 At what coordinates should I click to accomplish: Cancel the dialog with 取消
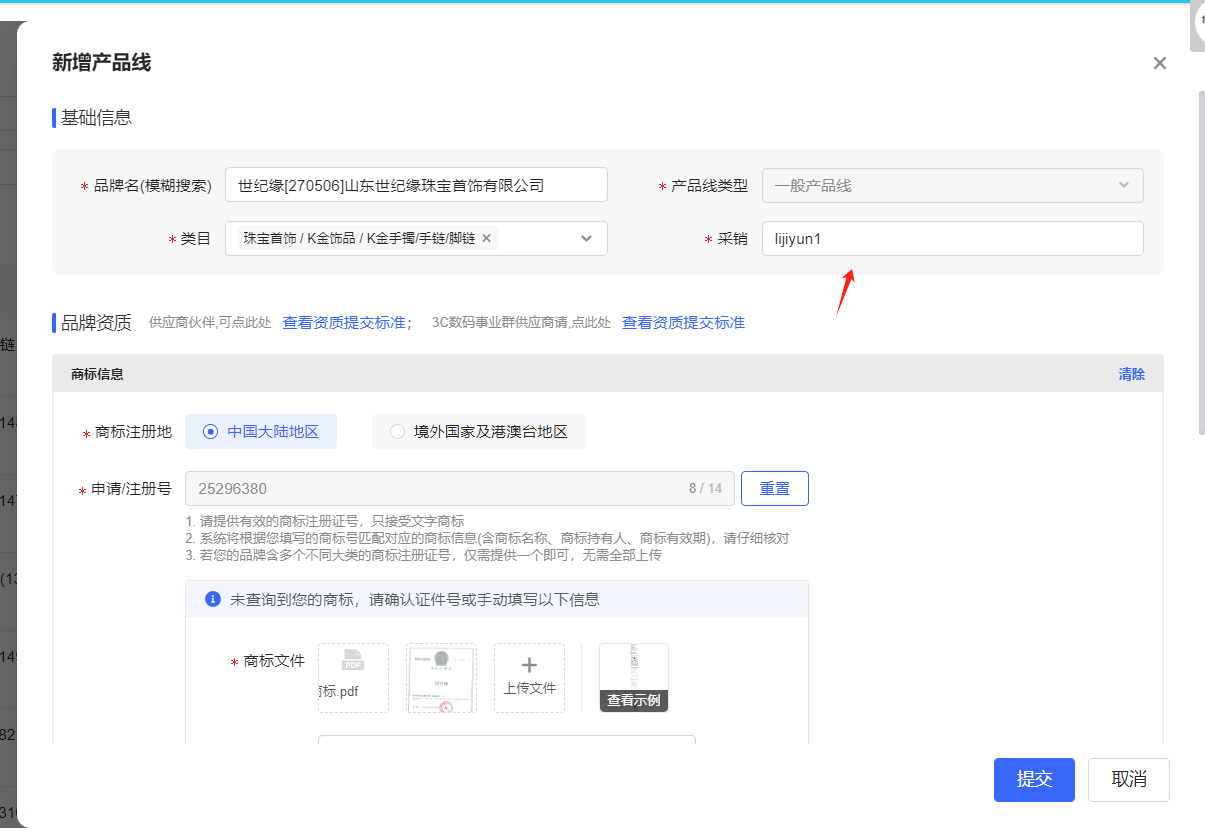[x=1128, y=780]
